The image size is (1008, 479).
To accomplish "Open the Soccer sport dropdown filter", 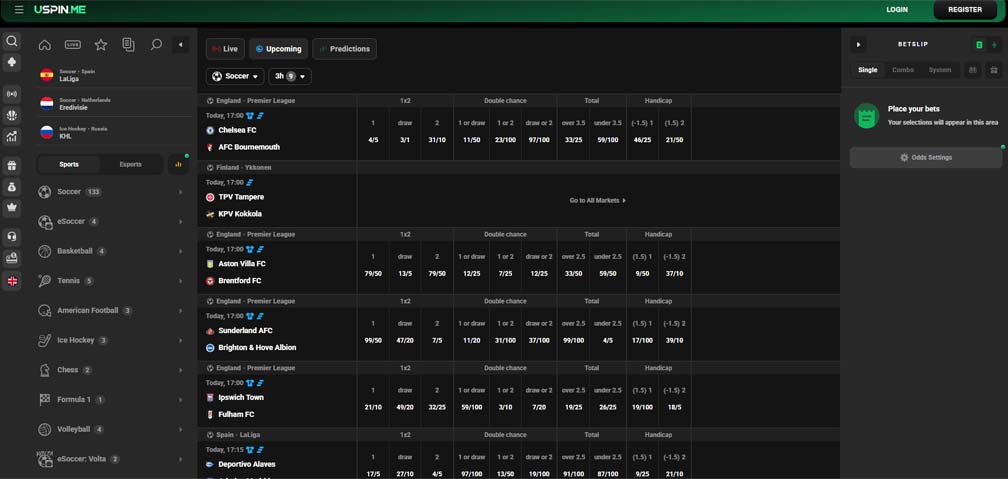I will [x=235, y=77].
